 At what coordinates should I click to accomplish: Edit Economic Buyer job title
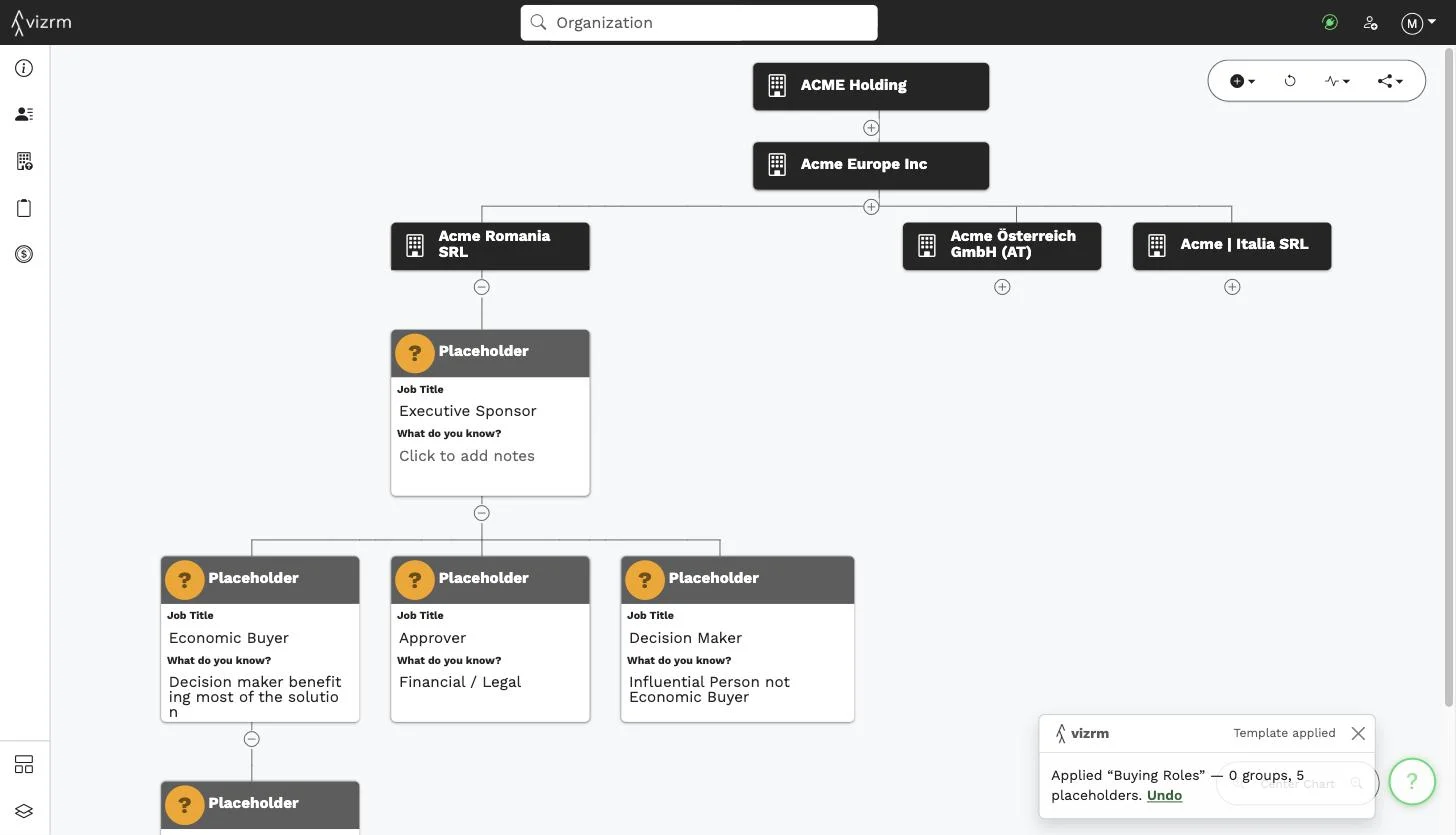[x=229, y=638]
